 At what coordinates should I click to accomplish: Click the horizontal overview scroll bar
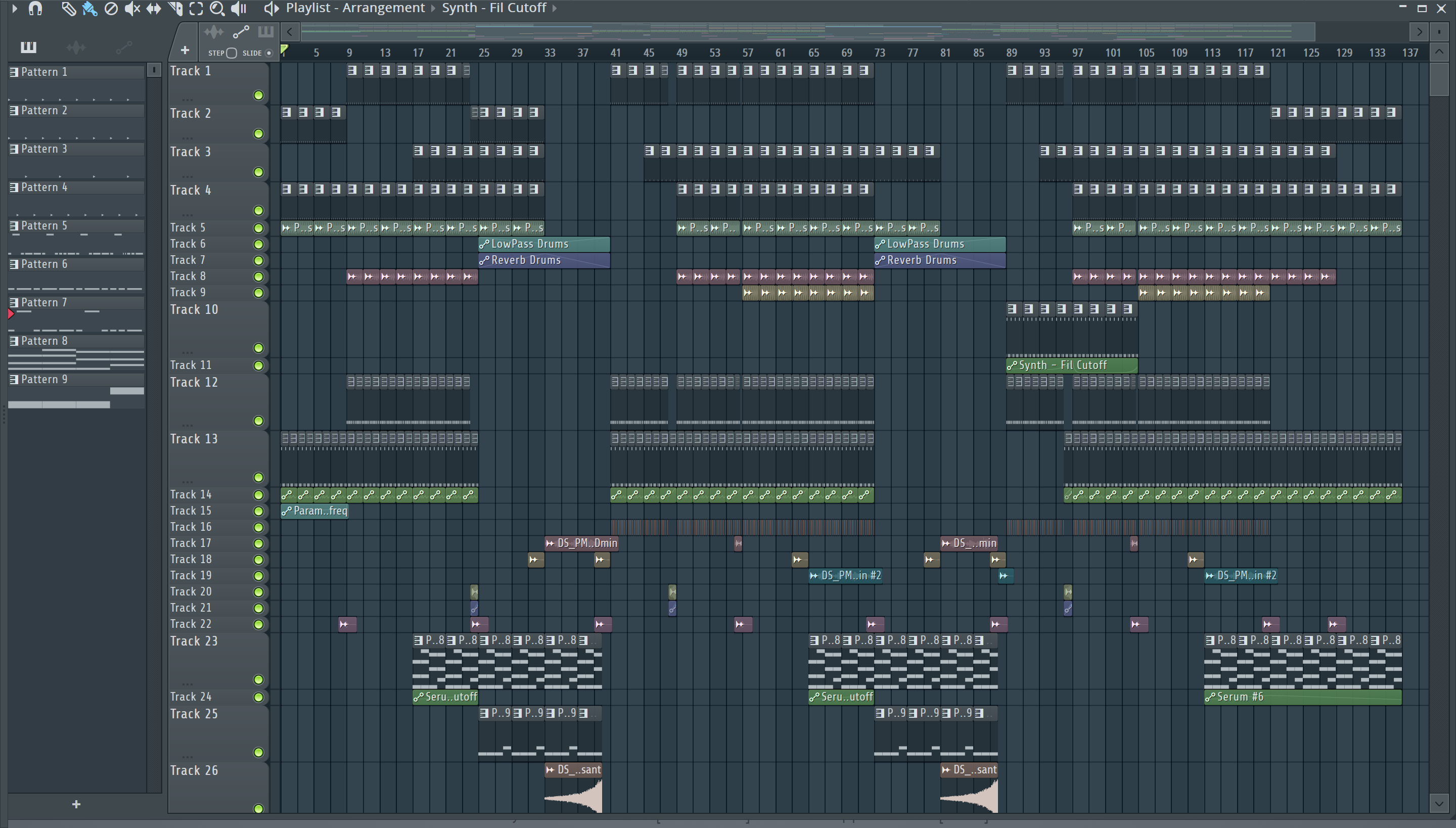808,32
